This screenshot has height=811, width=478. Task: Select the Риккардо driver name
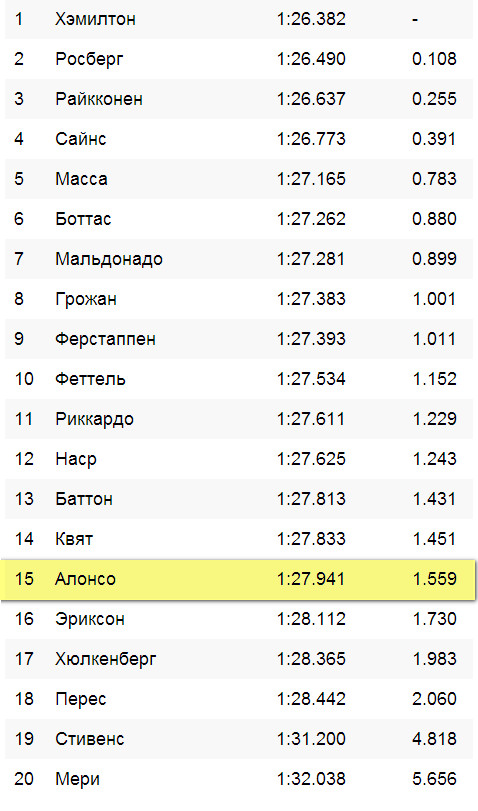click(94, 419)
